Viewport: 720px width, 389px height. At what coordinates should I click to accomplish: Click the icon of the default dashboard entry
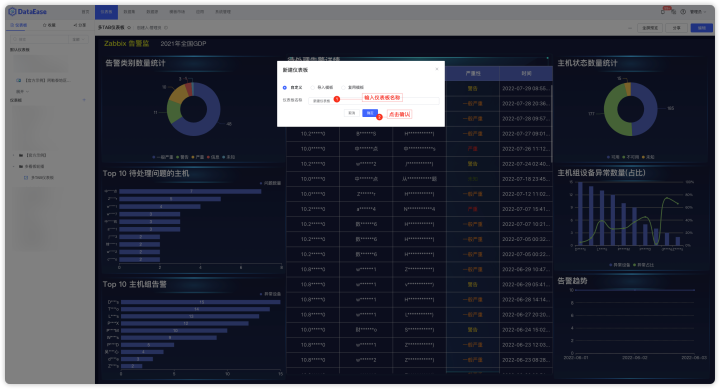coord(19,80)
